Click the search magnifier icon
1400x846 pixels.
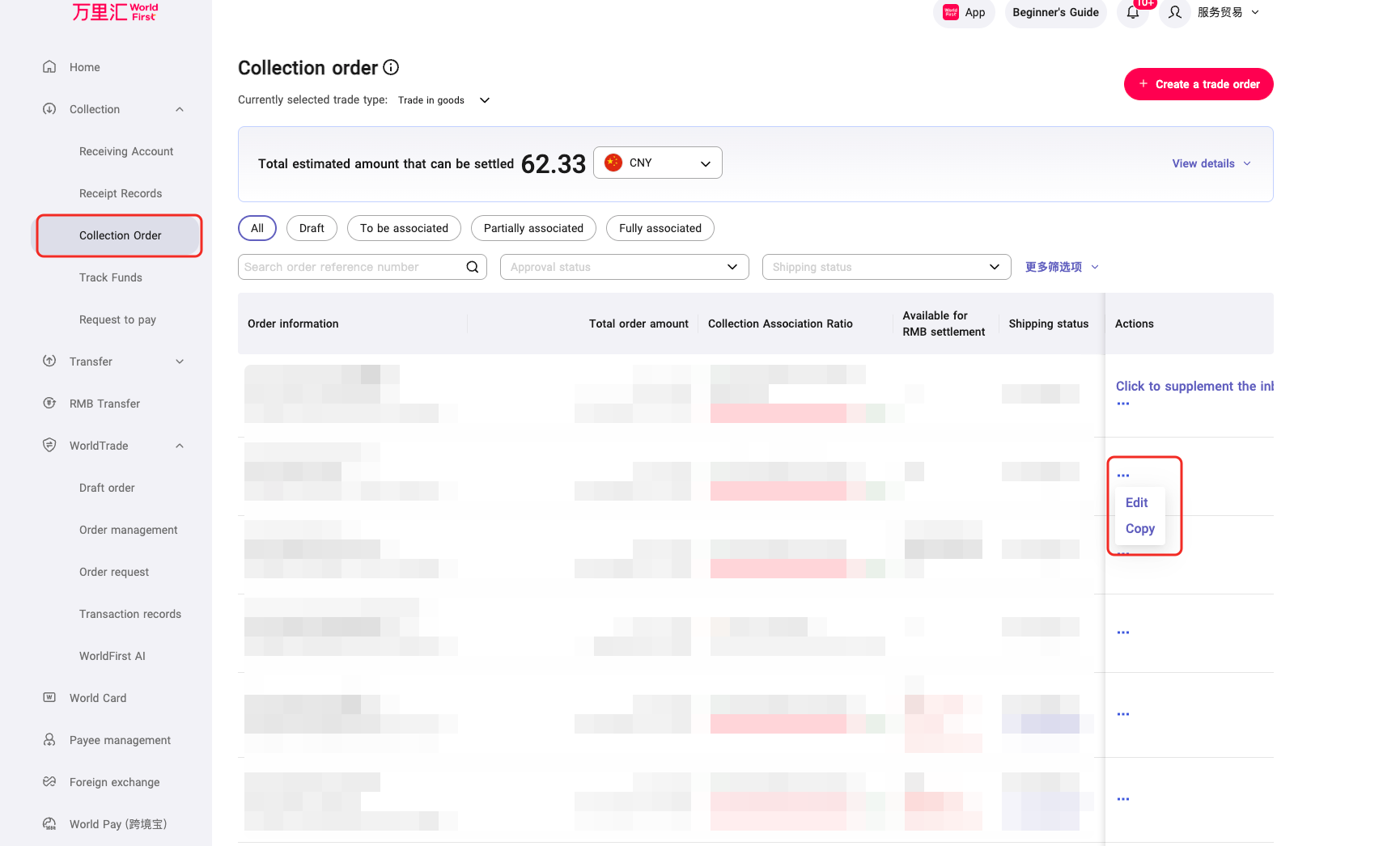tap(473, 267)
